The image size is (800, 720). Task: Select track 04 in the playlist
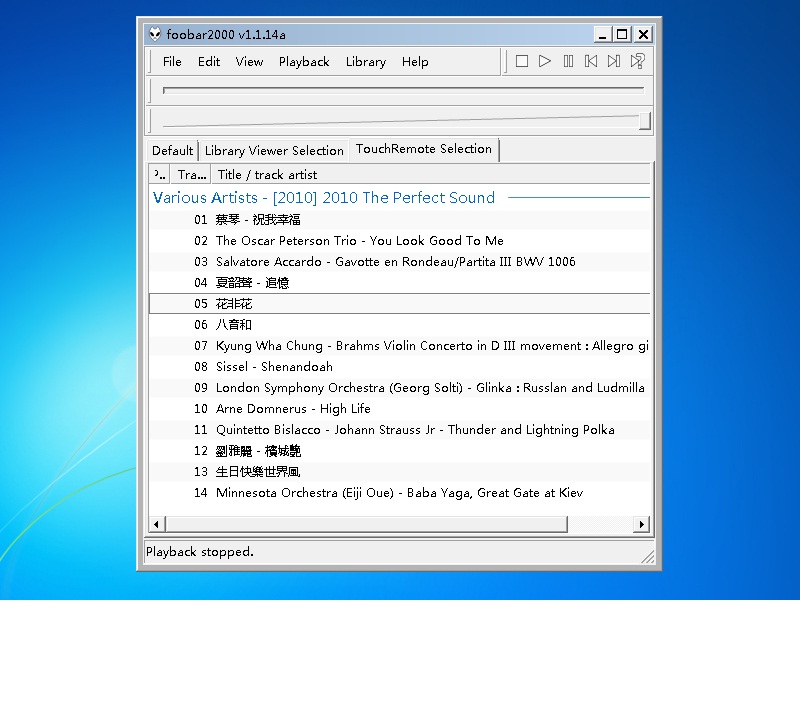pyautogui.click(x=399, y=283)
